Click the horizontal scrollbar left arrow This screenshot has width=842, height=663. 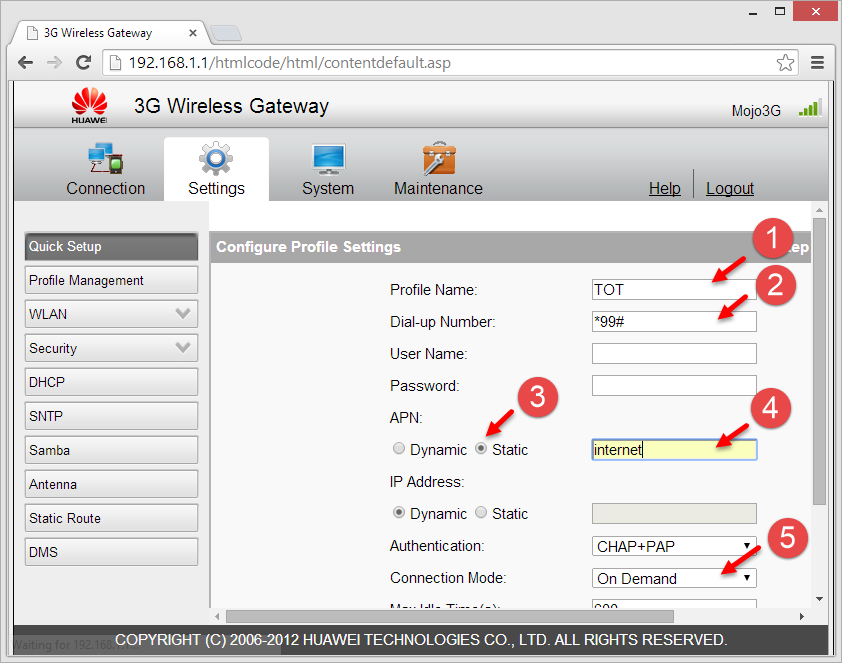coord(217,616)
